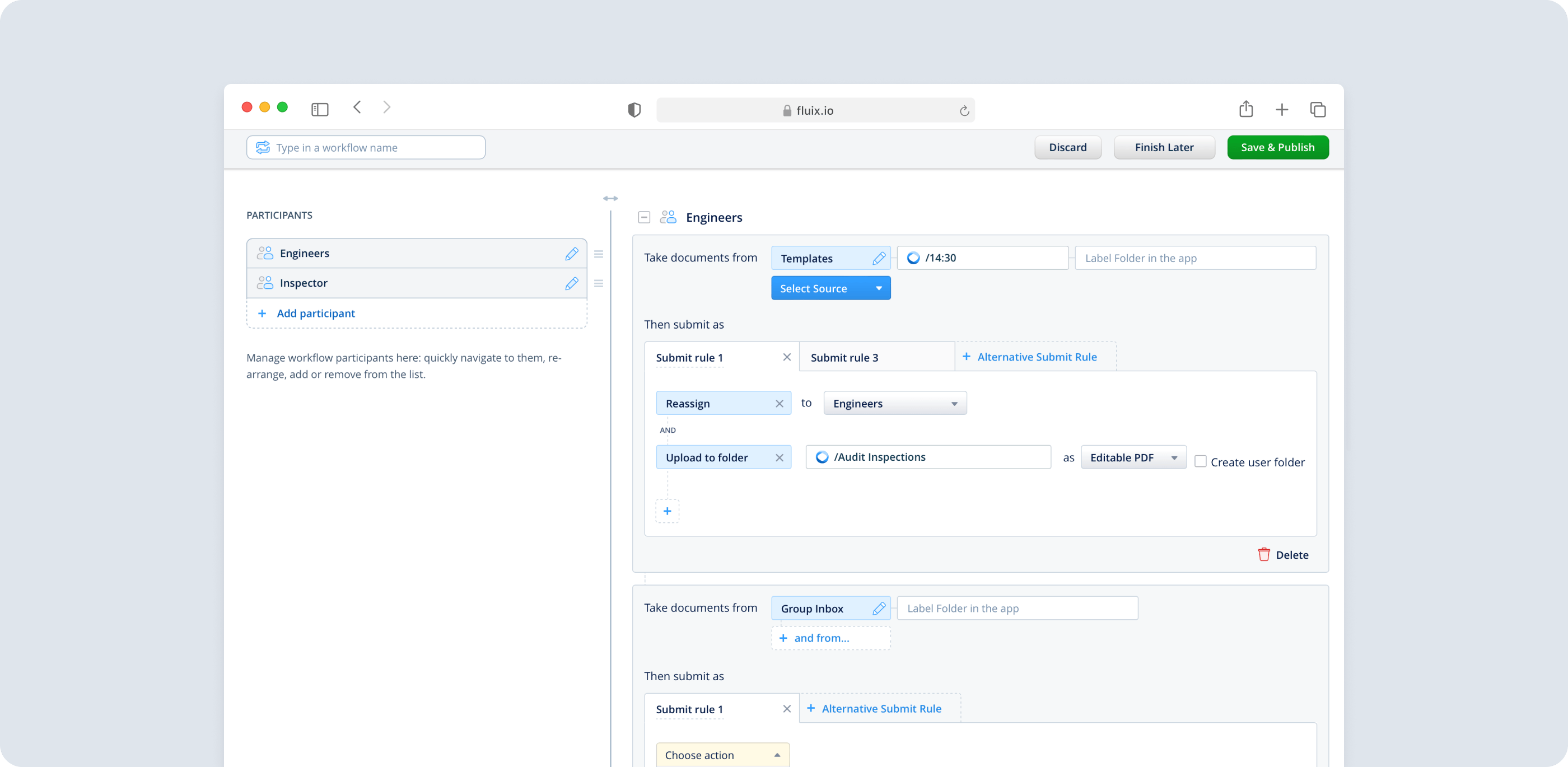Collapse the Engineers section with minus box
The height and width of the screenshot is (767, 1568).
click(x=644, y=217)
